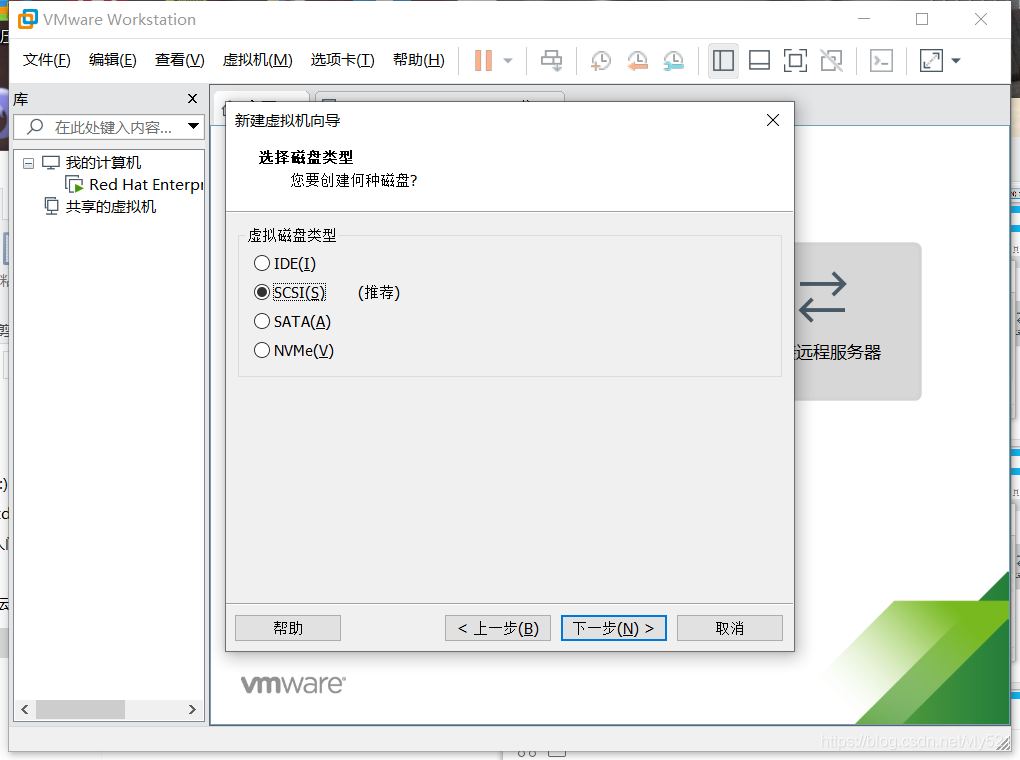Open the pause button dropdown arrow

coord(508,61)
